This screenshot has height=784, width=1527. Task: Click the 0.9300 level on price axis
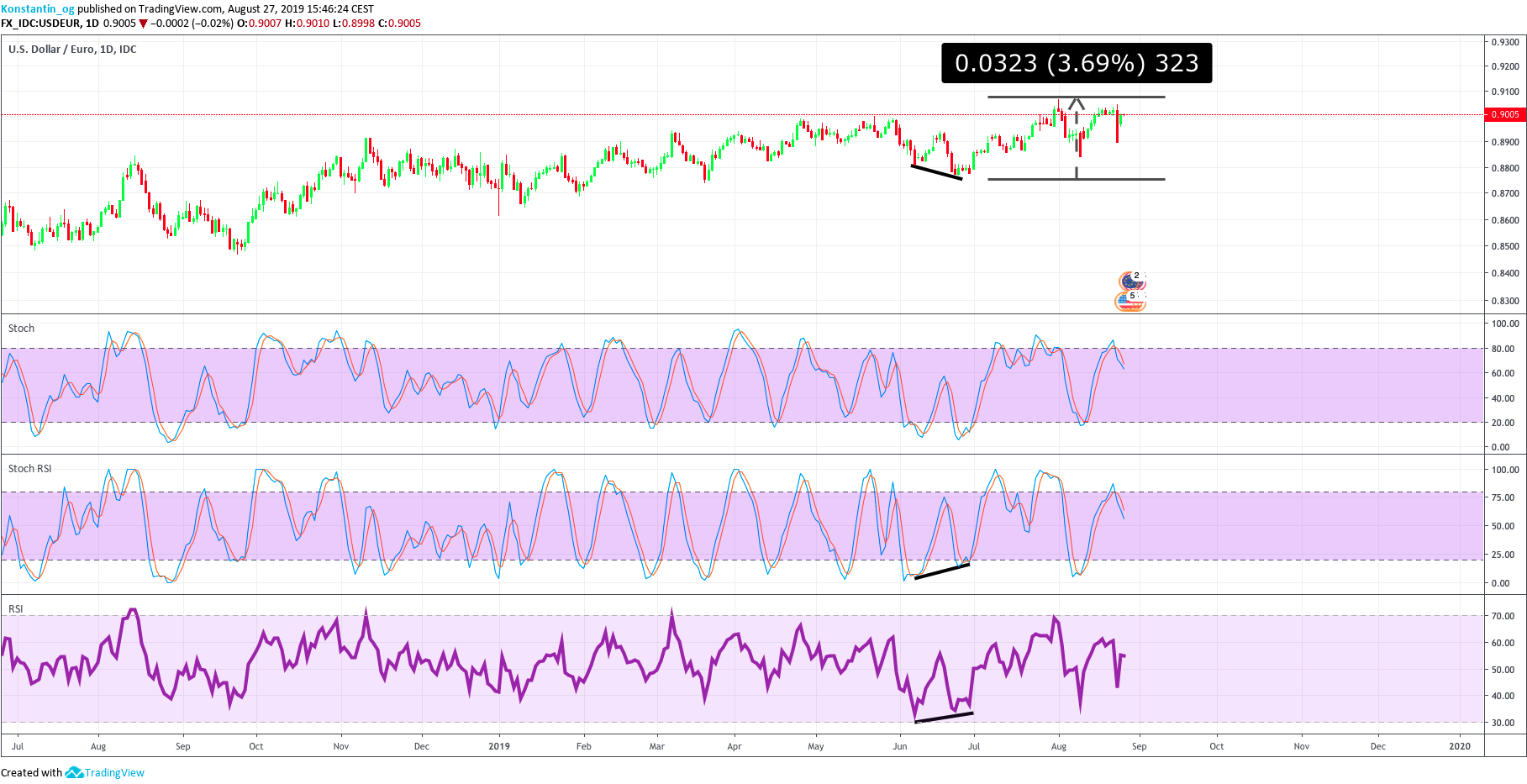(x=1504, y=41)
